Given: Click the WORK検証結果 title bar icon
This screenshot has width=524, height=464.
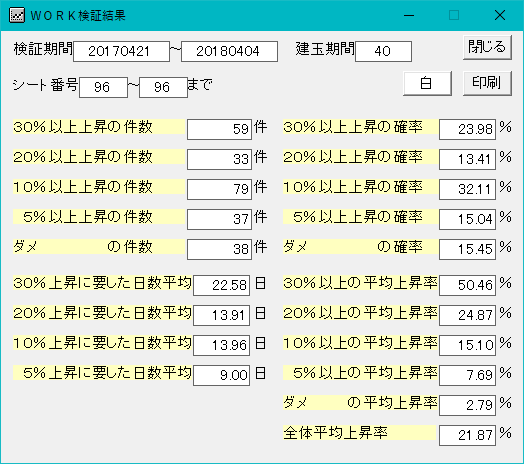Looking at the screenshot, I should (17, 15).
